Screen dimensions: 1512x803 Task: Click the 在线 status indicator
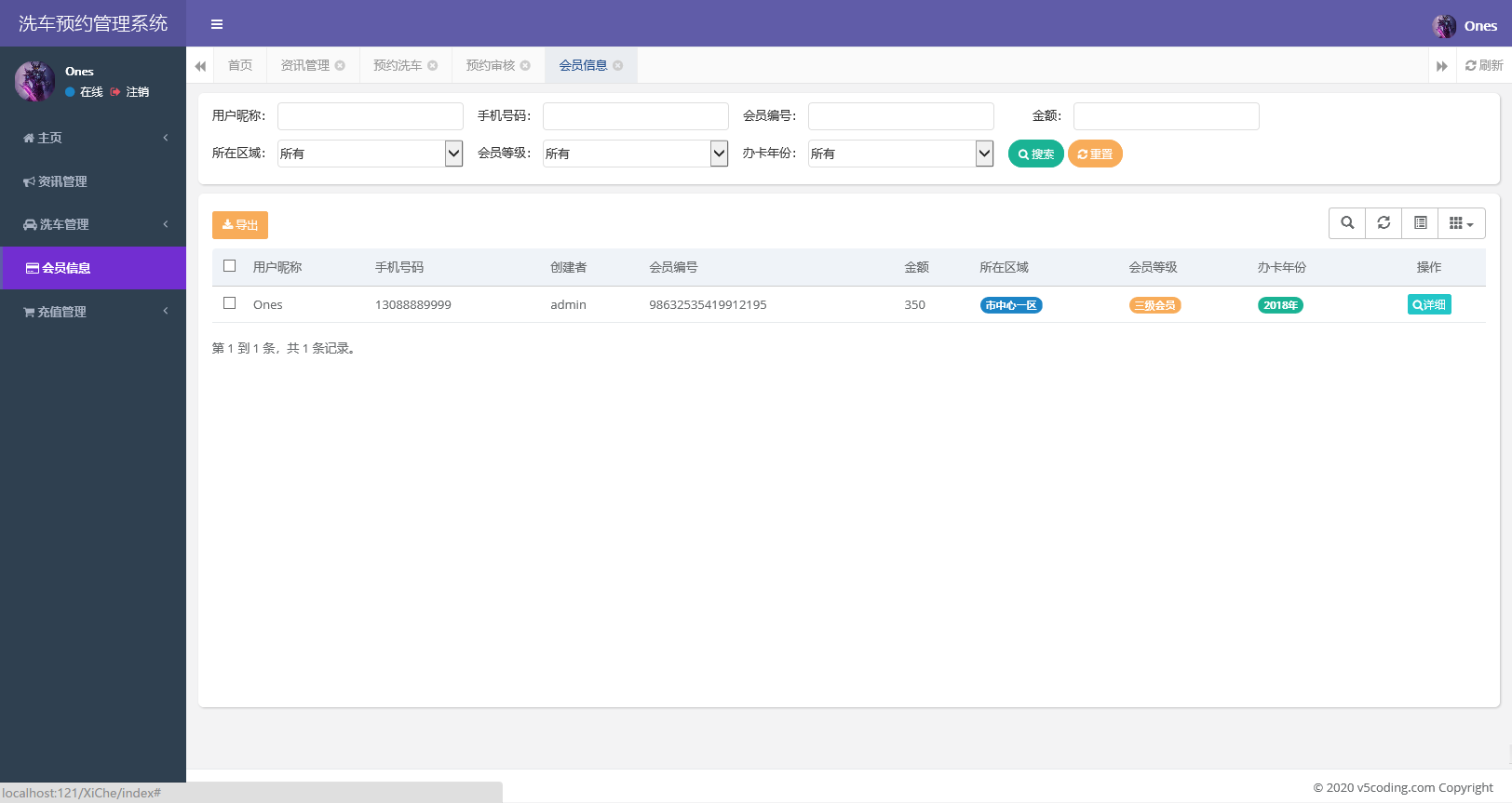click(x=84, y=92)
